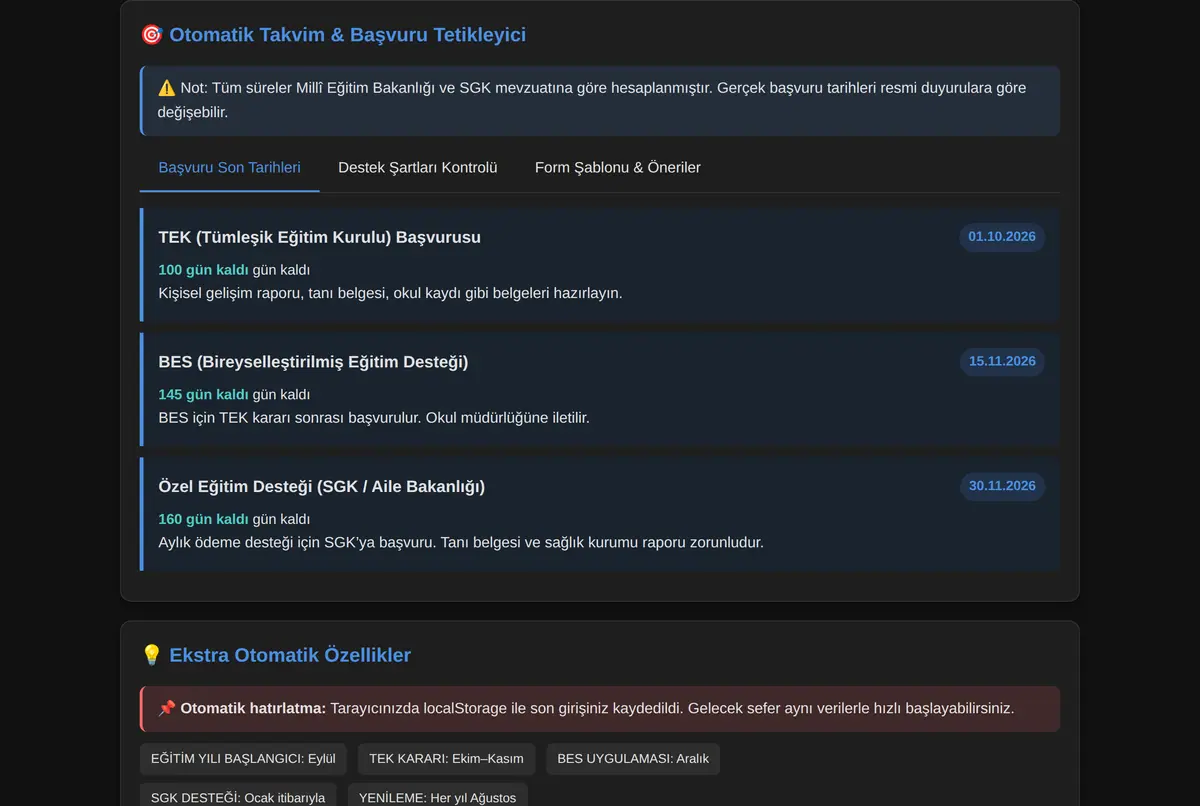The width and height of the screenshot is (1200, 806).
Task: Open the Başvuru Son Tarihleri tab
Action: point(229,167)
